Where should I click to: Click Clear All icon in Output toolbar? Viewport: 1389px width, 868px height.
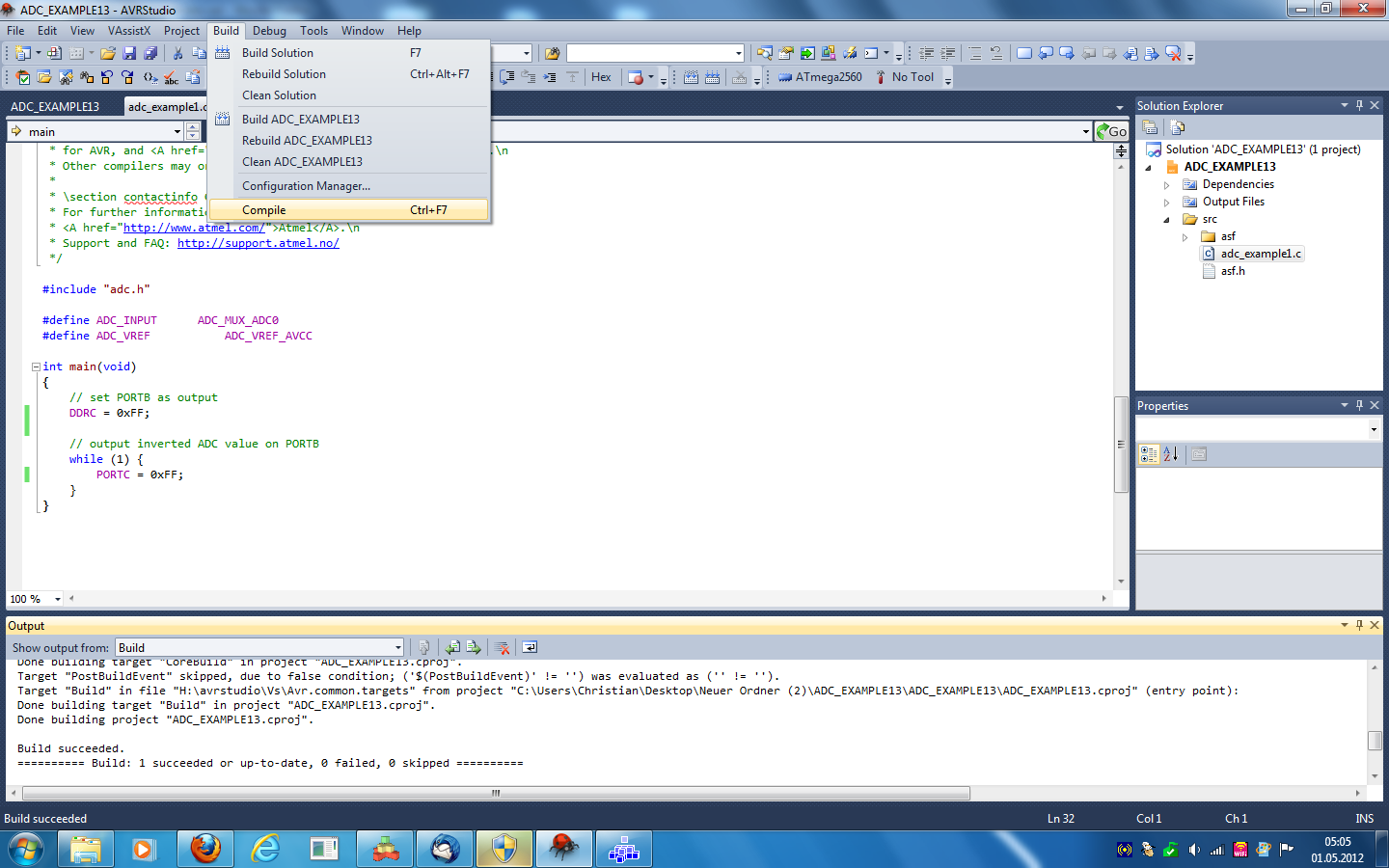point(502,648)
